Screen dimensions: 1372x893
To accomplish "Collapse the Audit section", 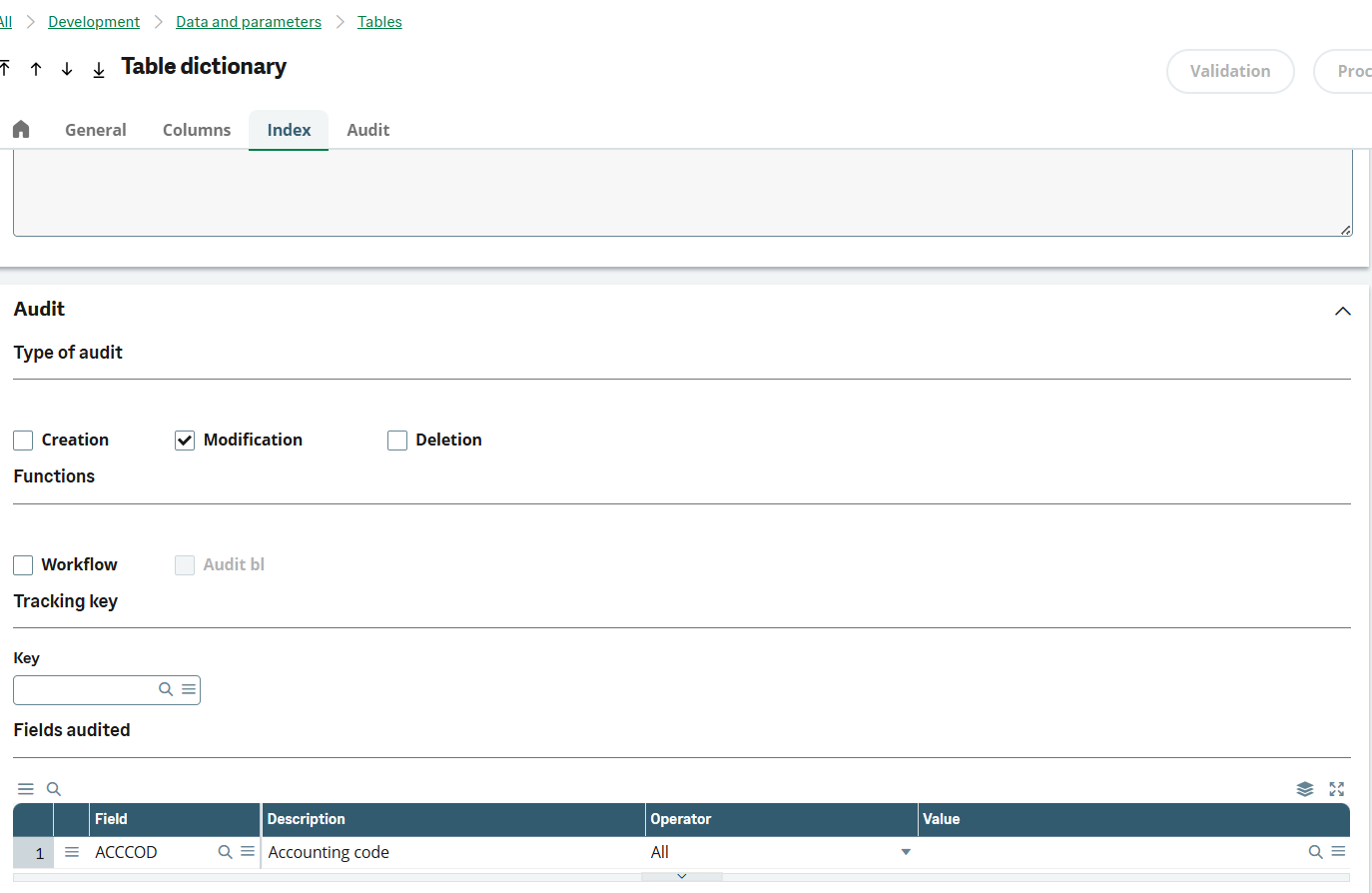I will click(1343, 311).
